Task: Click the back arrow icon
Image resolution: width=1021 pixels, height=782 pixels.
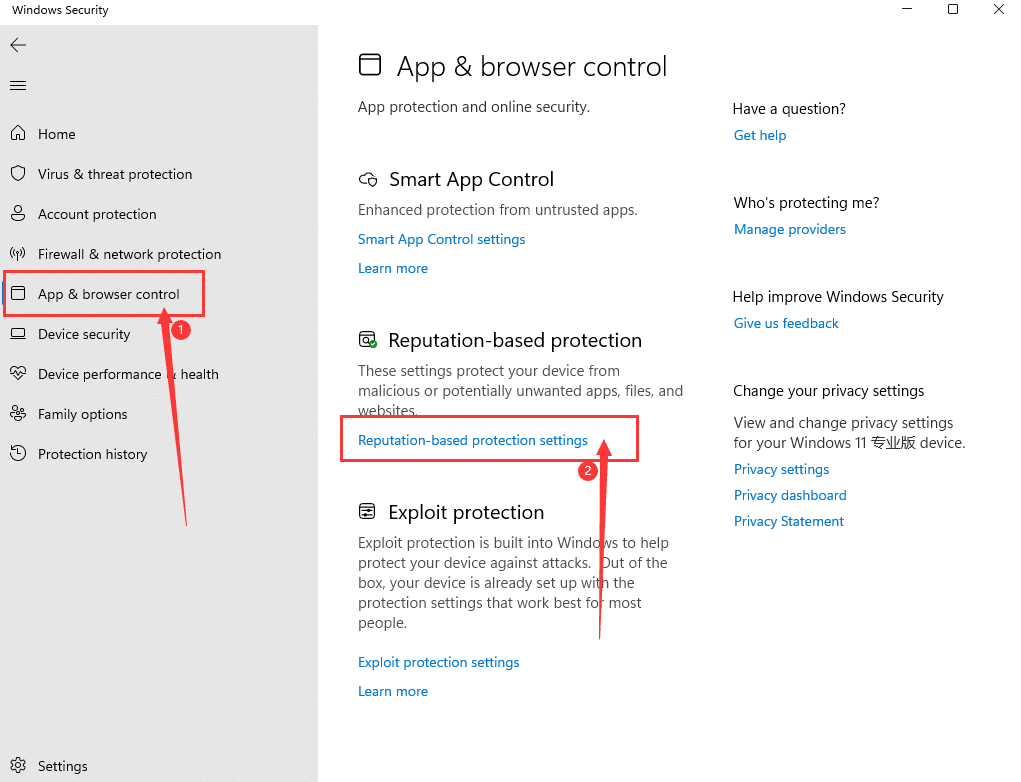Action: coord(18,45)
